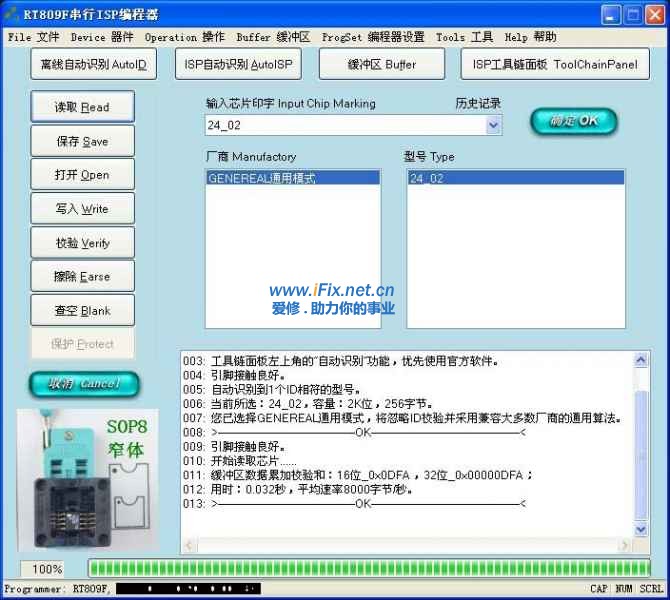This screenshot has height=600, width=670.
Task: Open the ProgSet 编程器设置 menu
Action: pos(373,37)
